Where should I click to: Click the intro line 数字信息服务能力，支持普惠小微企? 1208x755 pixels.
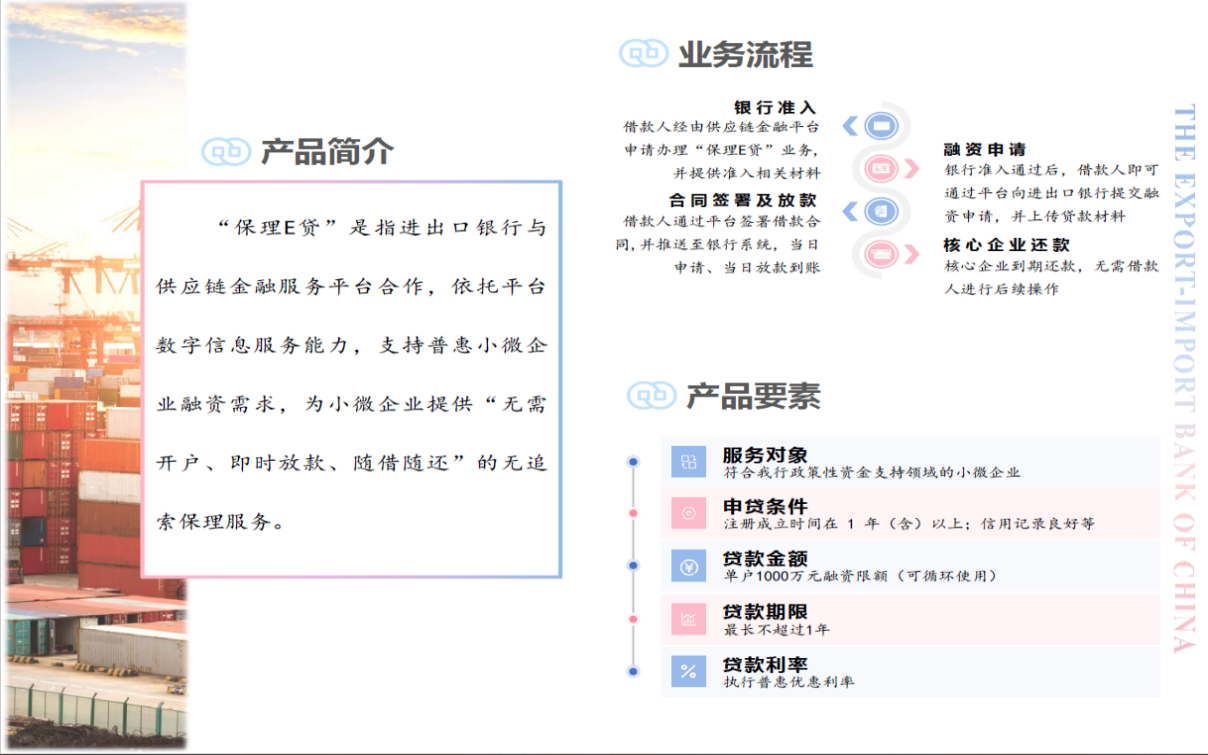coord(352,345)
